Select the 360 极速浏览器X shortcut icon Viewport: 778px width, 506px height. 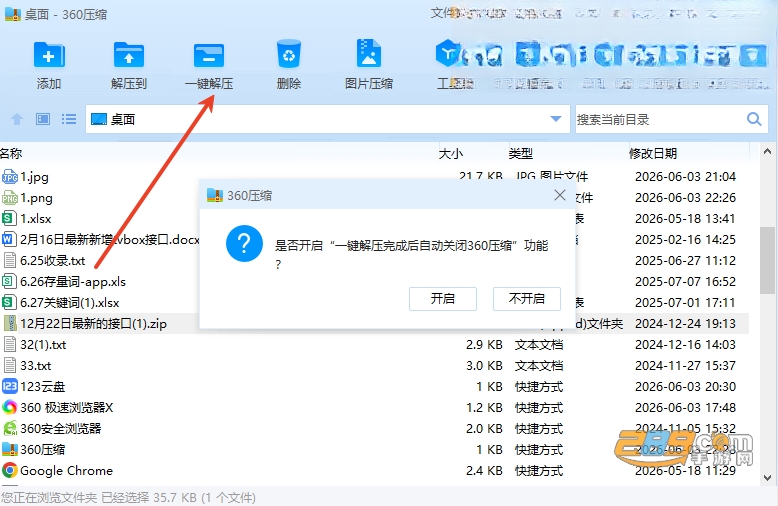pos(10,407)
